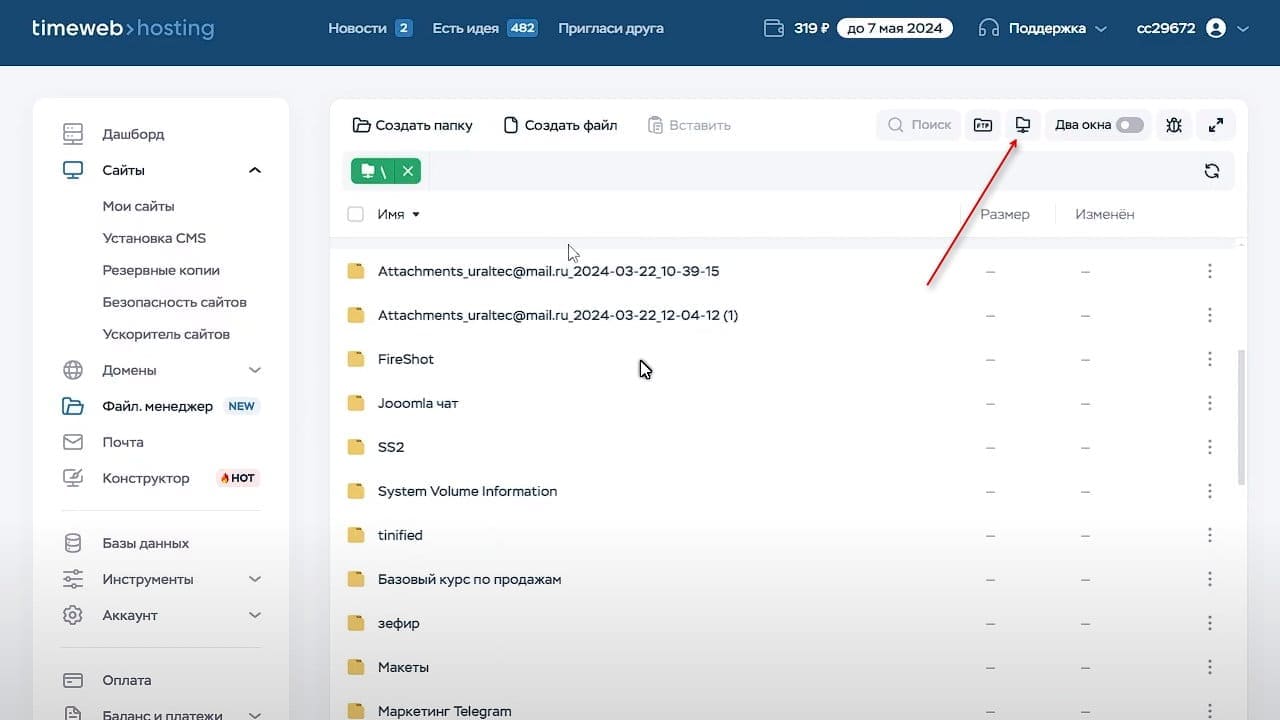Toggle the Два окна switch

click(1130, 125)
